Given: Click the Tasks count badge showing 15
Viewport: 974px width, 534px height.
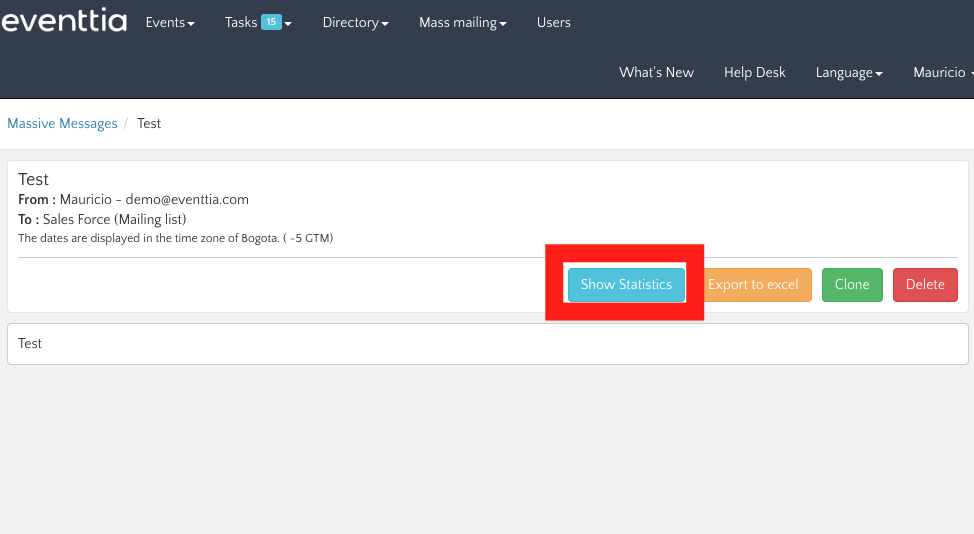Looking at the screenshot, I should tap(271, 22).
